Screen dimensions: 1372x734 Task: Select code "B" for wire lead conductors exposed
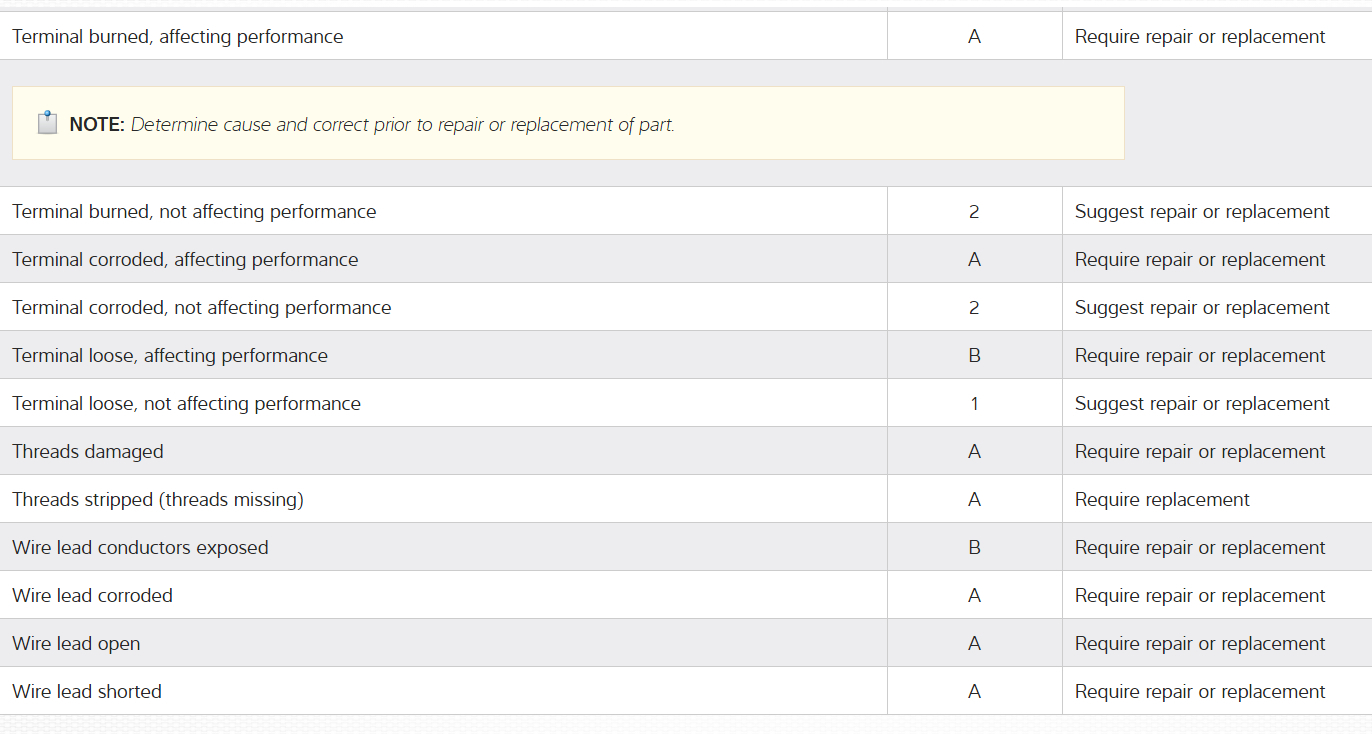tap(974, 548)
